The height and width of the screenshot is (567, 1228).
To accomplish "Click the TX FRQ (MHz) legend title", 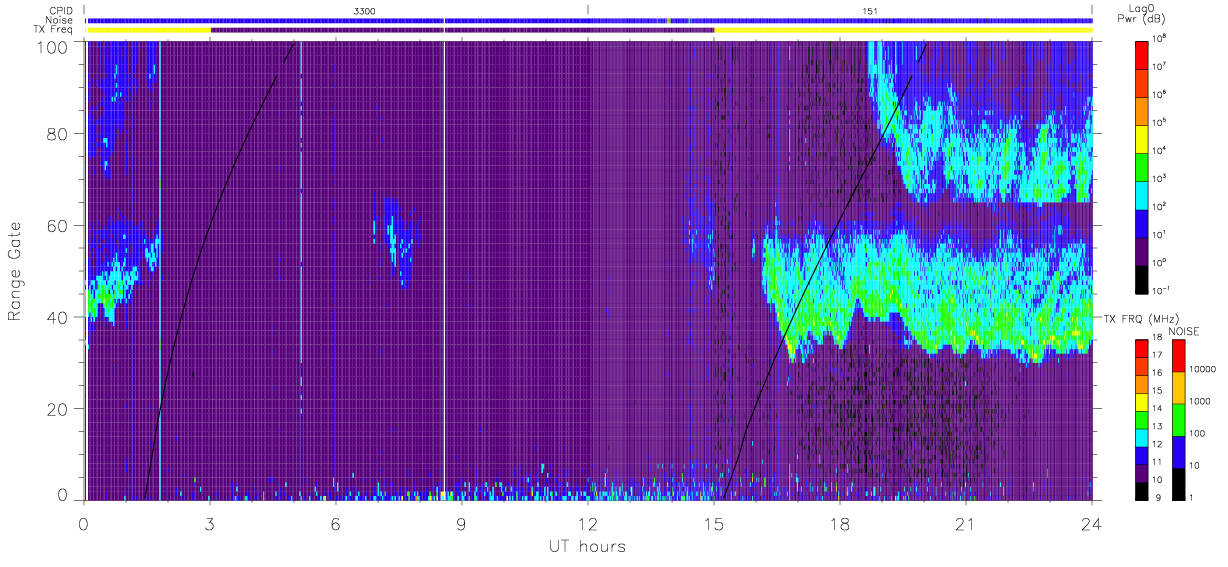I will (x=1139, y=318).
